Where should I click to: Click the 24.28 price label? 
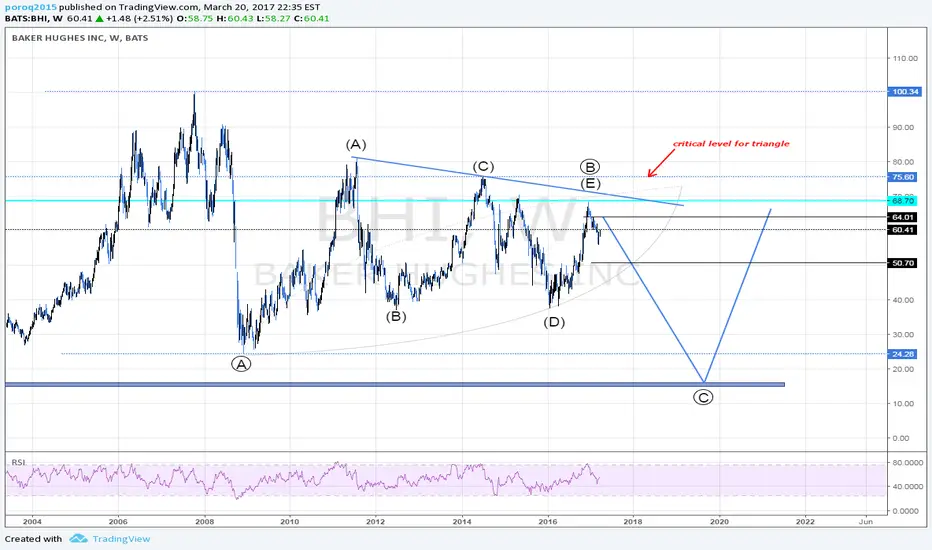[903, 354]
